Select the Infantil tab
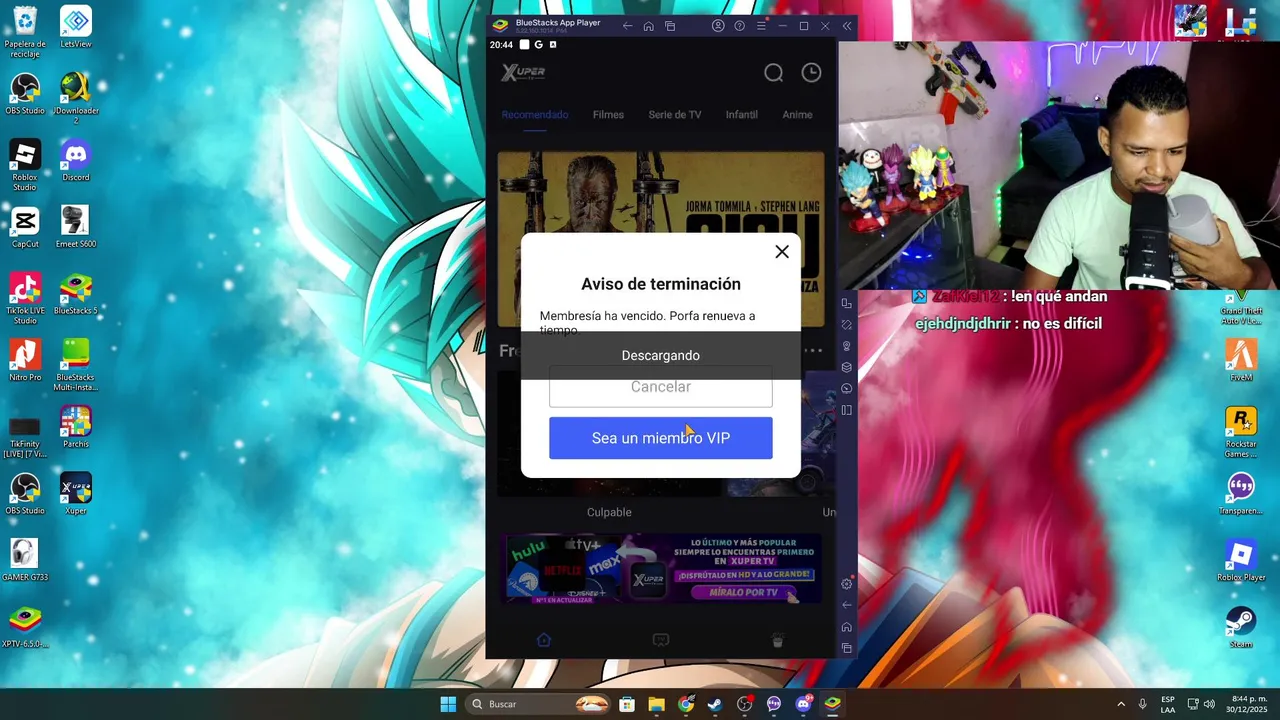Screen dimensions: 1280x720 742,115
